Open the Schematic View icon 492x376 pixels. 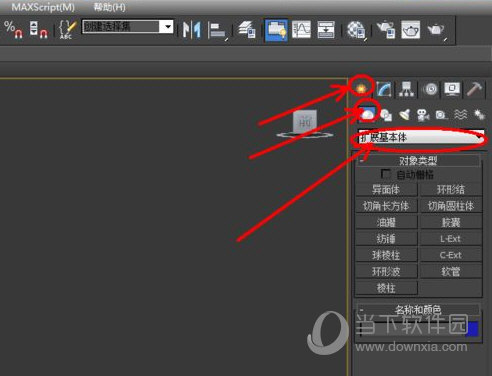(x=326, y=30)
